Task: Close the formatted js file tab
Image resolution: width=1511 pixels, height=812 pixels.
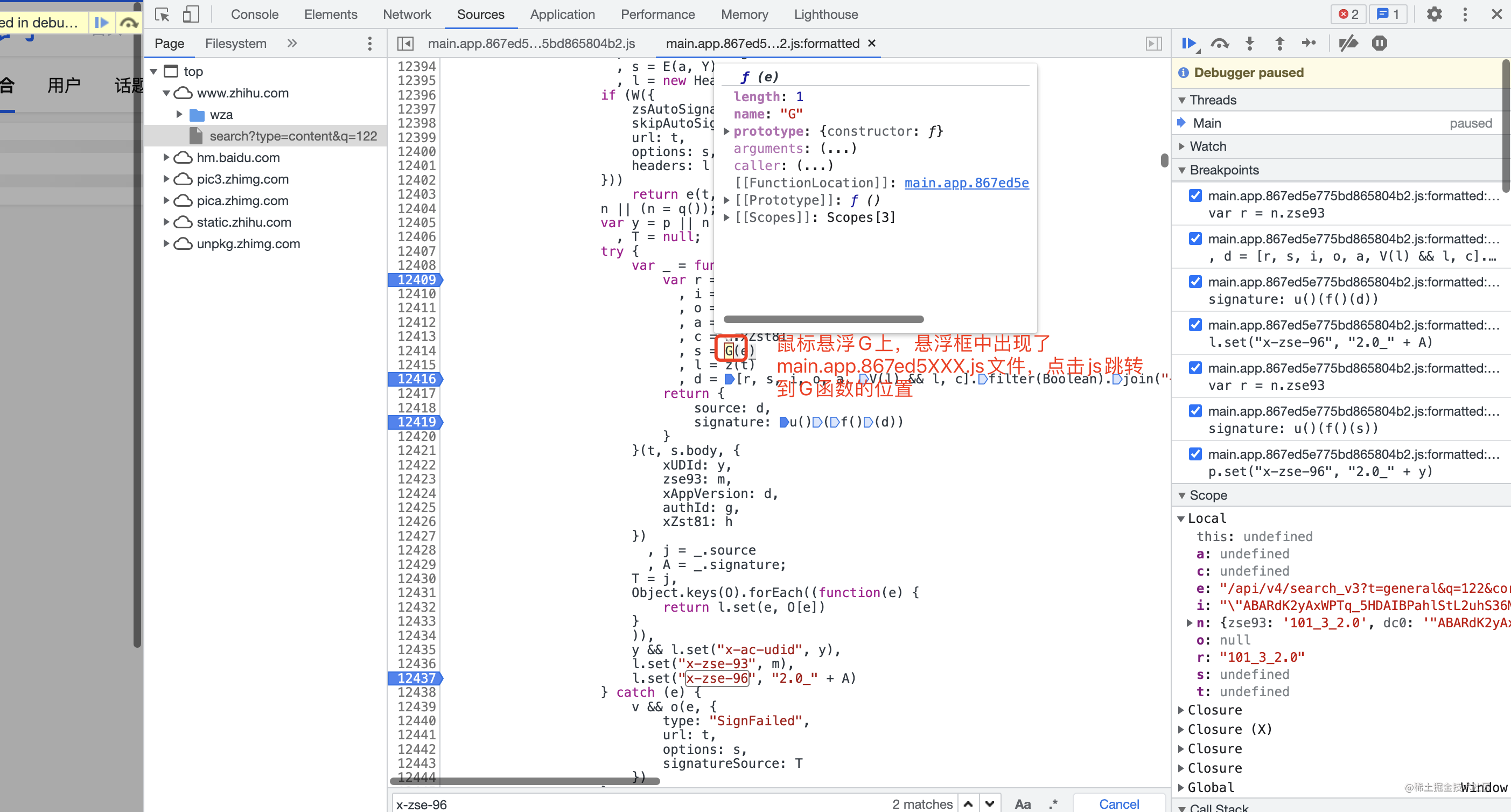Action: (872, 44)
